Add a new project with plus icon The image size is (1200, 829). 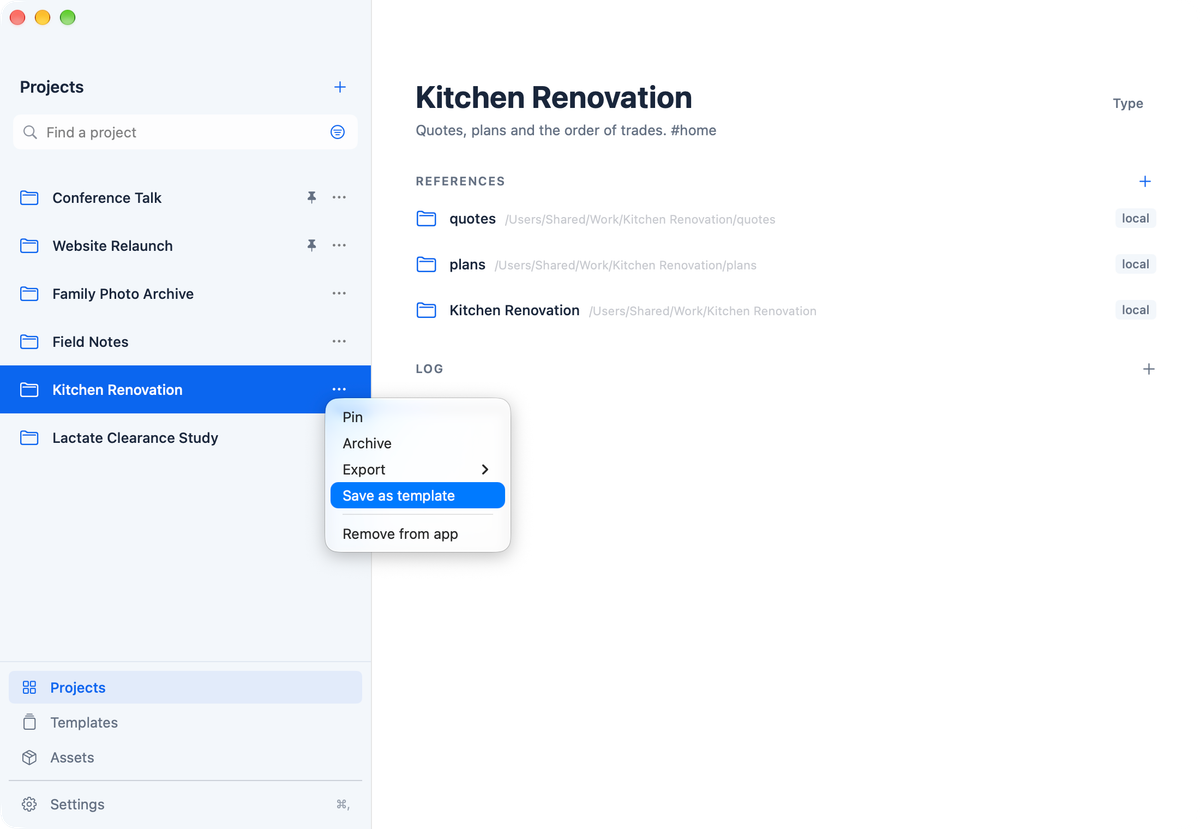click(x=340, y=87)
